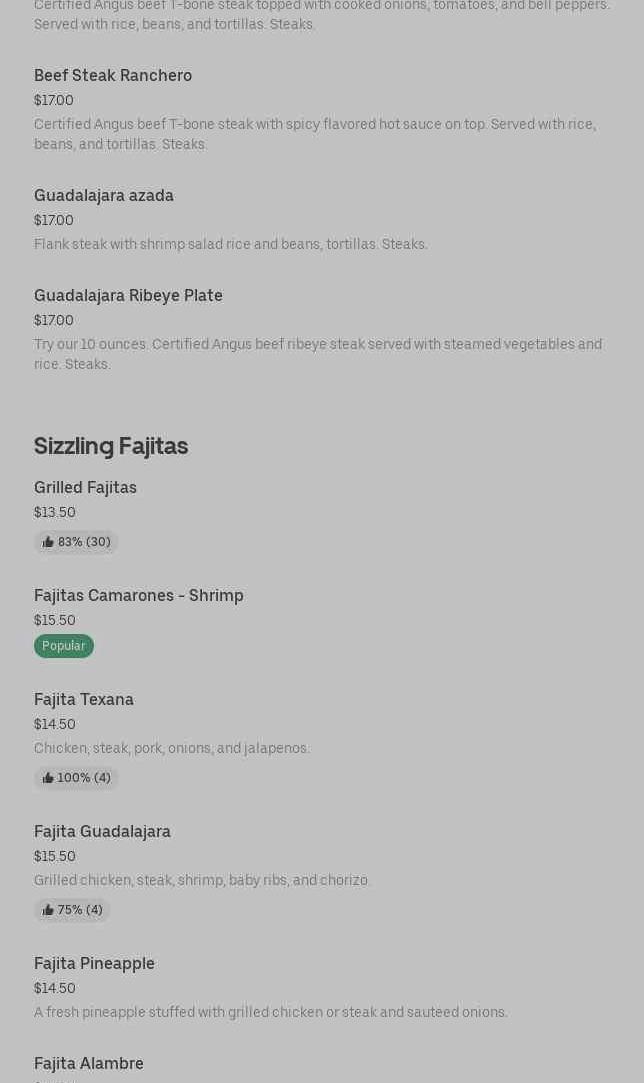Screen dimensions: 644x1083
Task: Click the 83% (30) rating text
Action: [x=84, y=542]
